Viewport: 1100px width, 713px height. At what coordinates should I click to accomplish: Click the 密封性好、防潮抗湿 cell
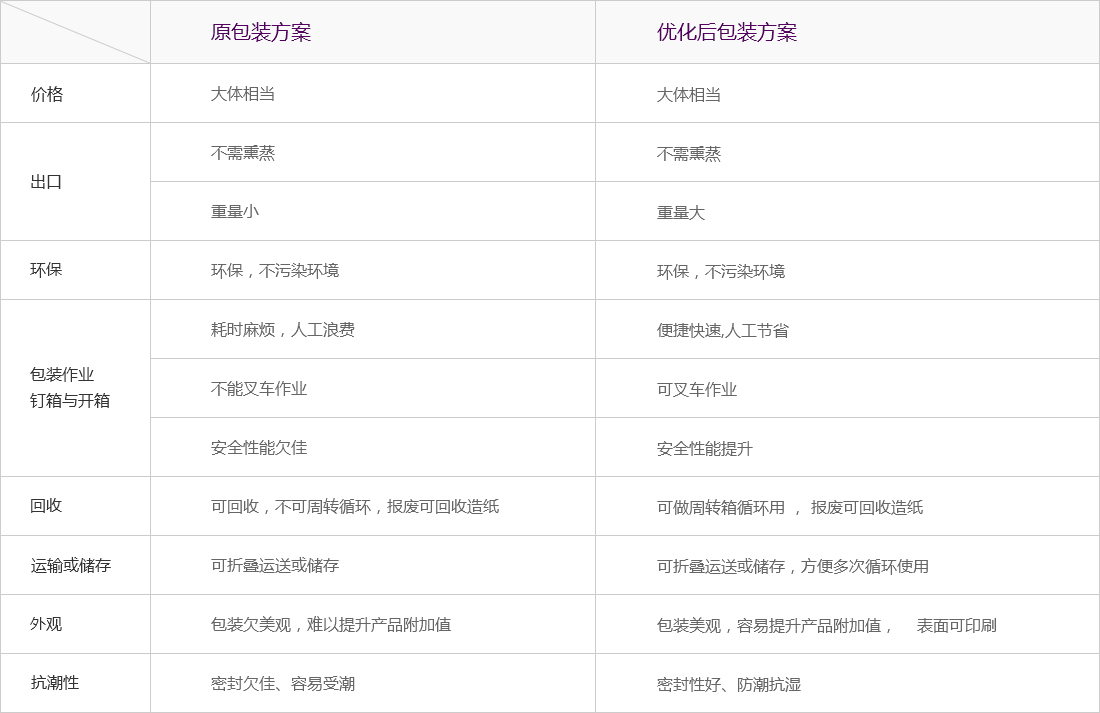click(x=729, y=685)
